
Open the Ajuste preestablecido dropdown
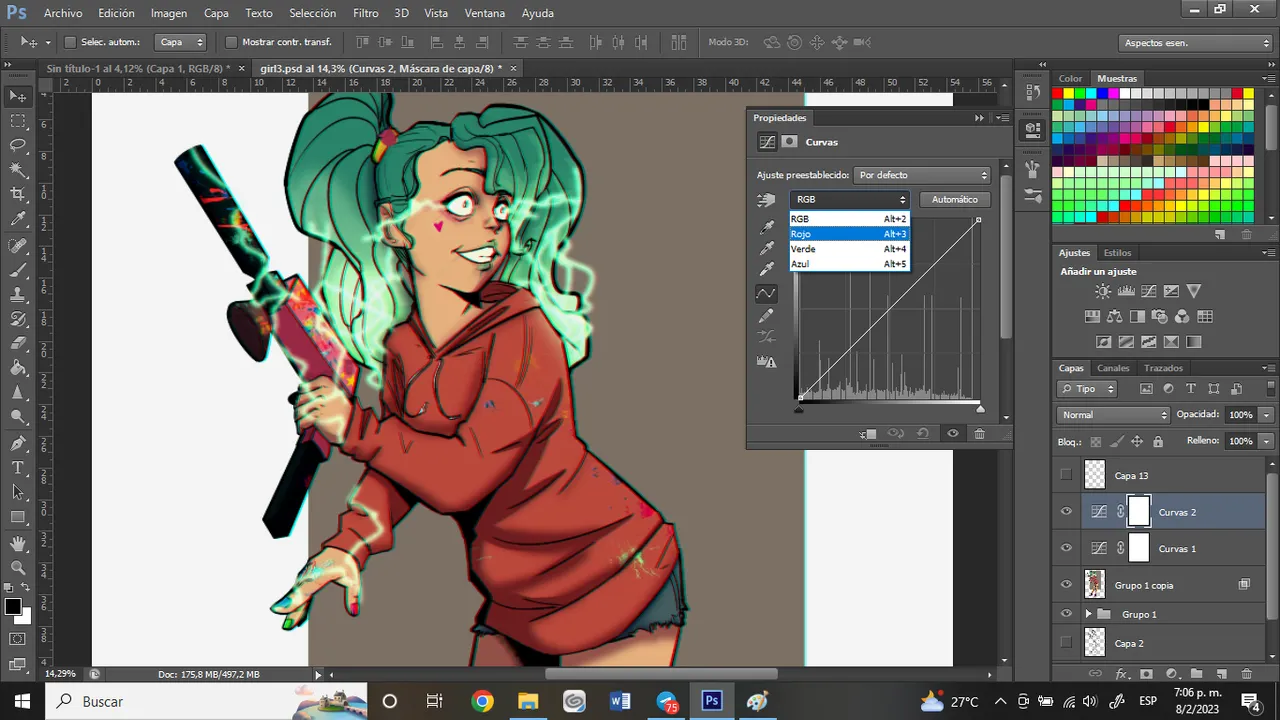[922, 175]
